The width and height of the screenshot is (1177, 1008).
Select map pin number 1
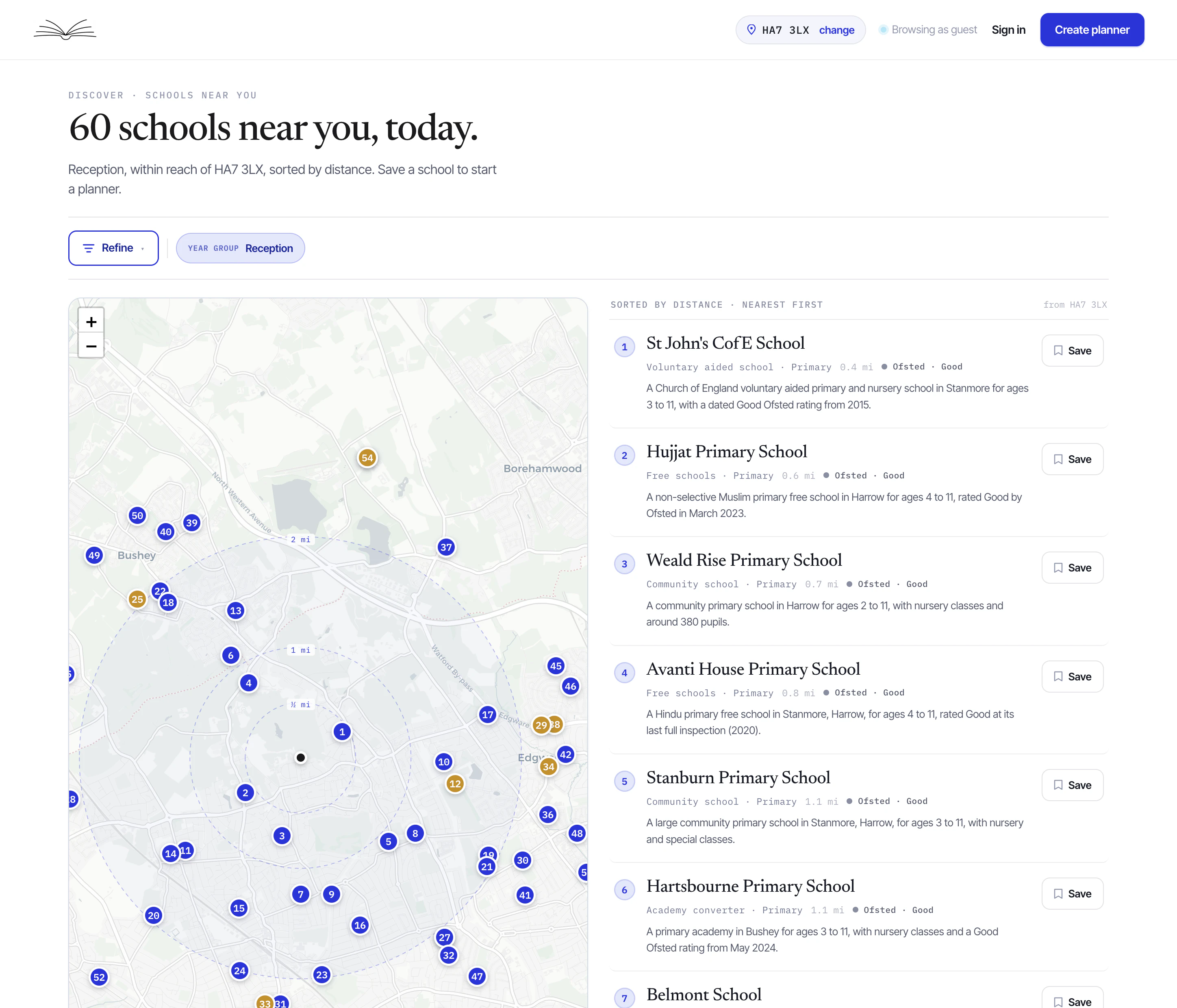pyautogui.click(x=342, y=732)
